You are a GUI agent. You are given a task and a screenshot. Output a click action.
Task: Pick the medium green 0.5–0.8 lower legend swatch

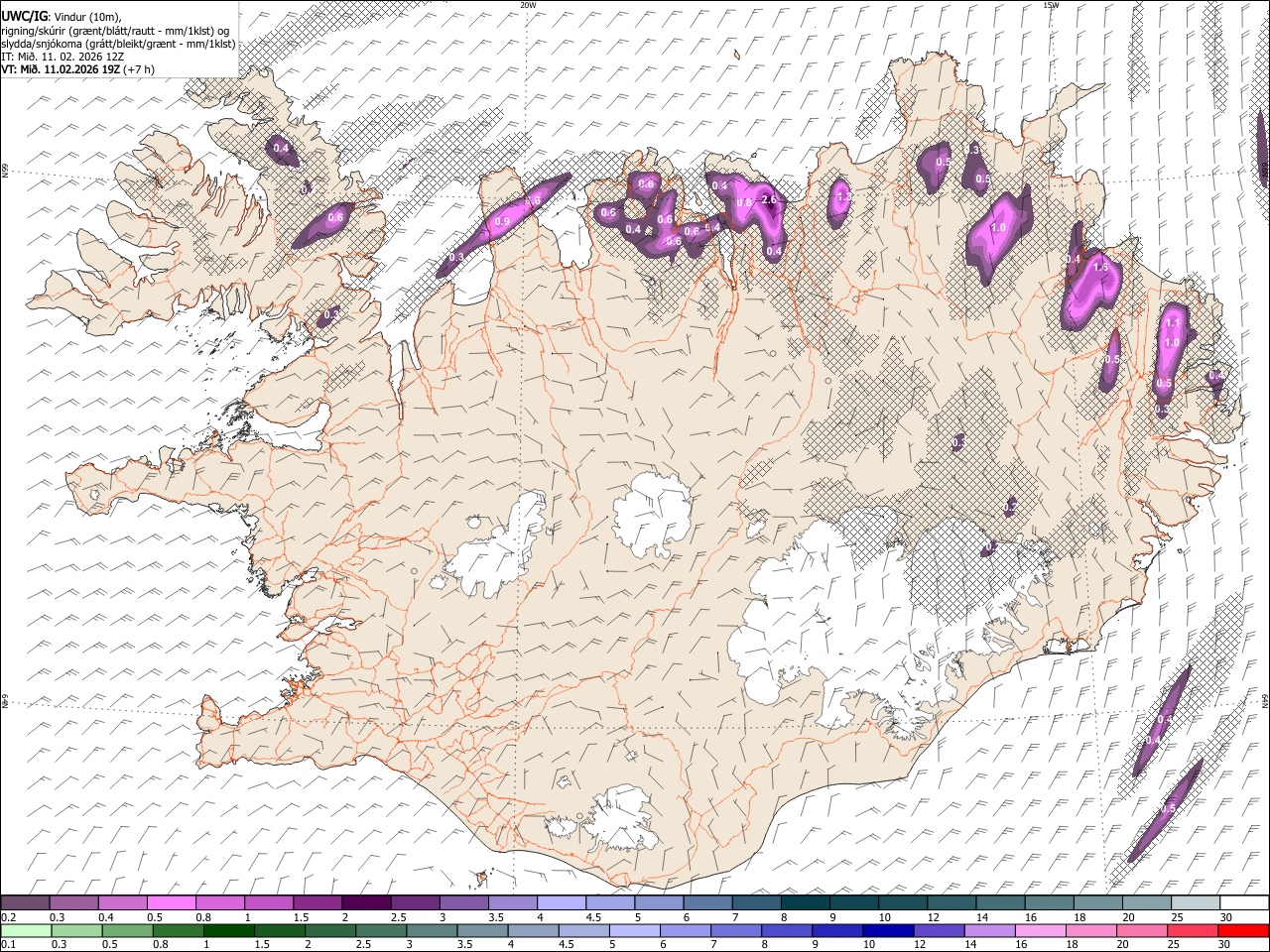tap(128, 930)
